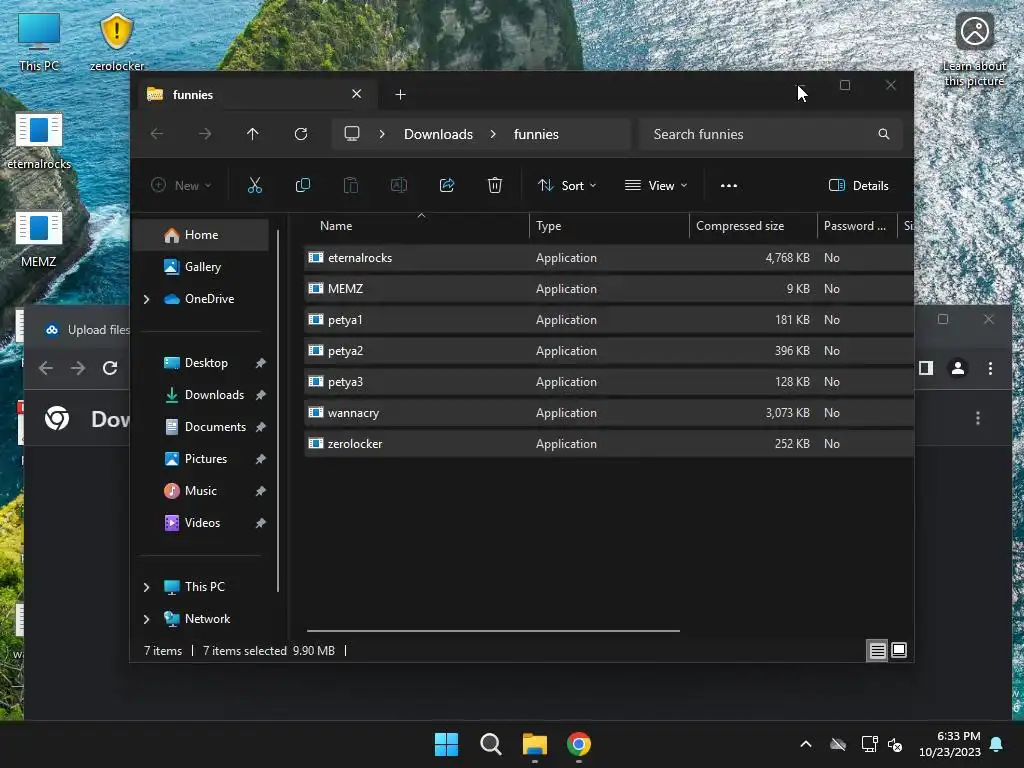Click the Delete trash can icon
Image resolution: width=1024 pixels, height=768 pixels.
click(495, 185)
